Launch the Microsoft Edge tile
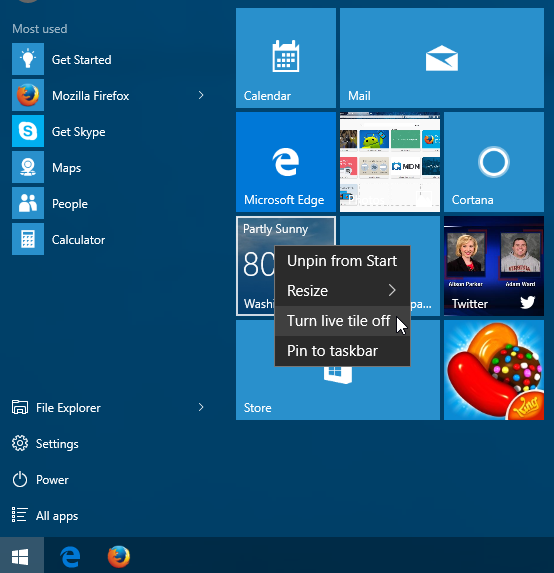 point(286,162)
